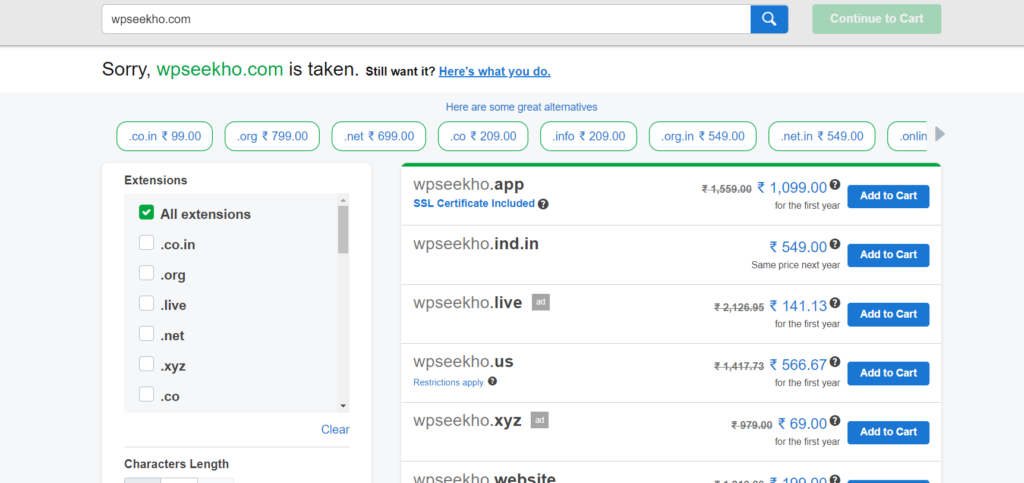Select the .org ₹ 799.00 alternative
The image size is (1024, 483).
point(272,136)
